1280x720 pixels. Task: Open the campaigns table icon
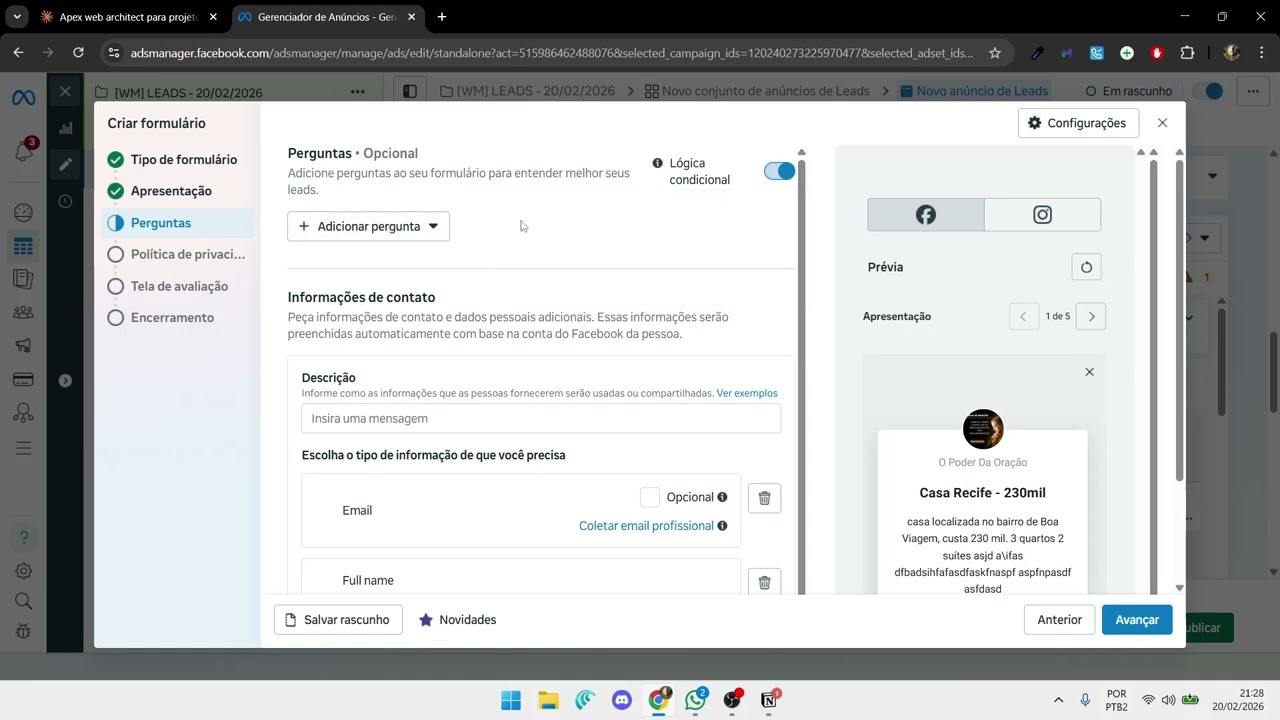(x=23, y=246)
